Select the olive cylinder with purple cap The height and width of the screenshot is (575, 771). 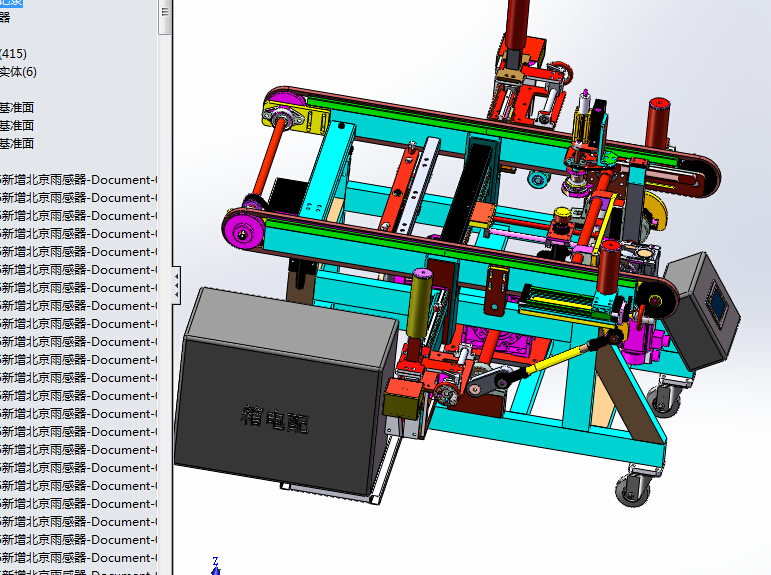coord(420,304)
